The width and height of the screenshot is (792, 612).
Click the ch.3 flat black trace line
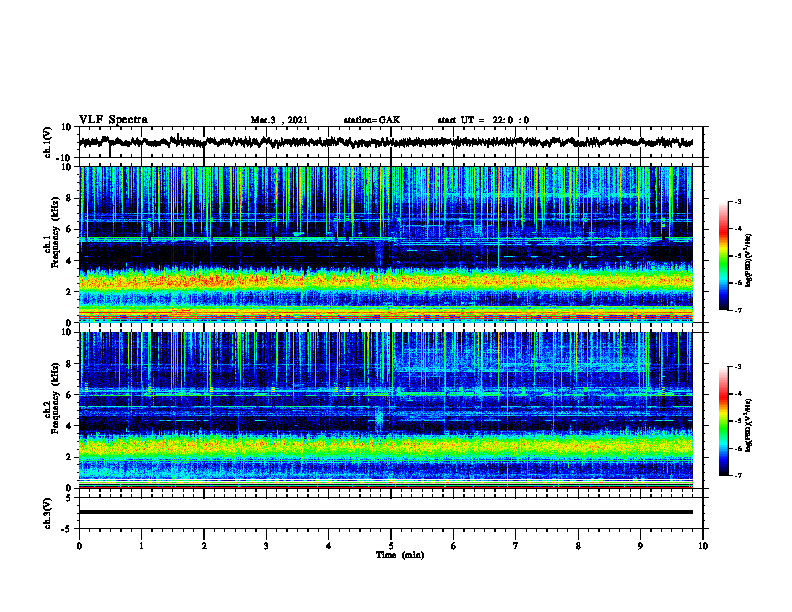click(385, 512)
